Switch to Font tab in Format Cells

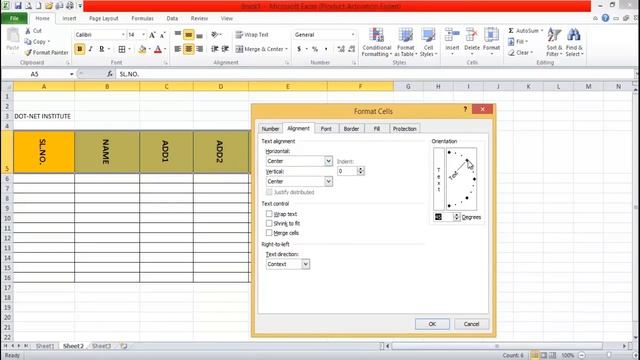coord(326,129)
